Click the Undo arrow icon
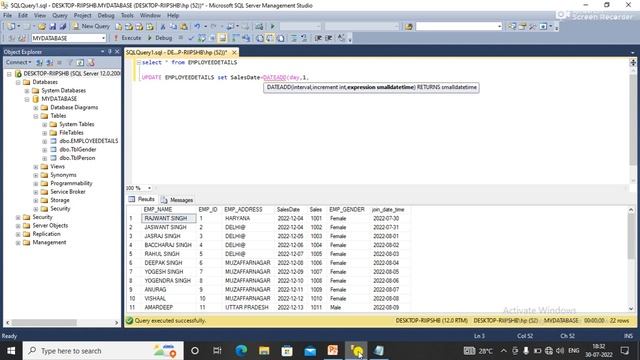Viewport: 640px width, 360px height. 197,27
